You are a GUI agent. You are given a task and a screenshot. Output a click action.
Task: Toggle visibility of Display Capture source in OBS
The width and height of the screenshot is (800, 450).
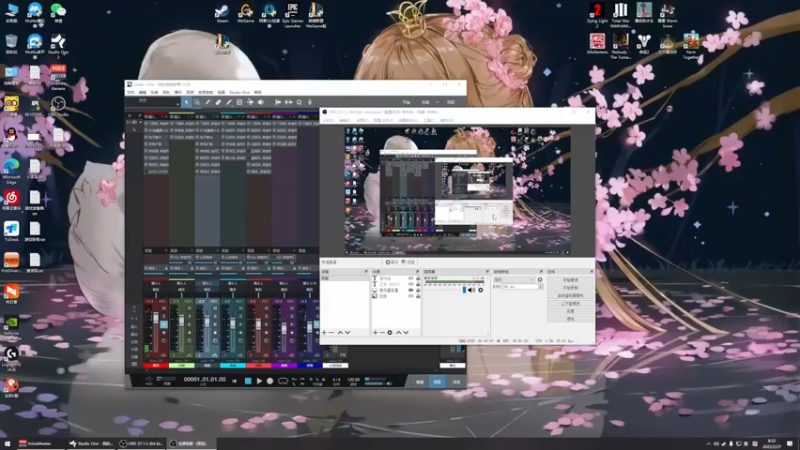tap(411, 290)
